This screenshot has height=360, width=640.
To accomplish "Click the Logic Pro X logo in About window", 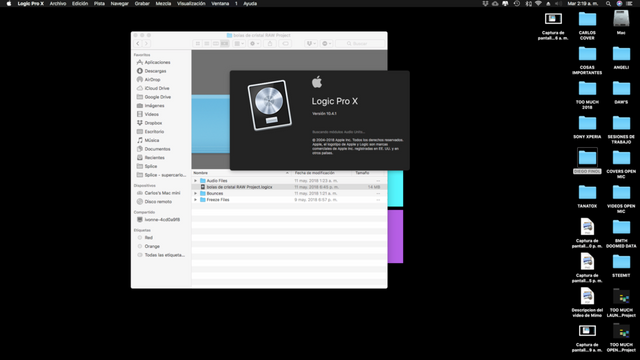I will coord(269,104).
